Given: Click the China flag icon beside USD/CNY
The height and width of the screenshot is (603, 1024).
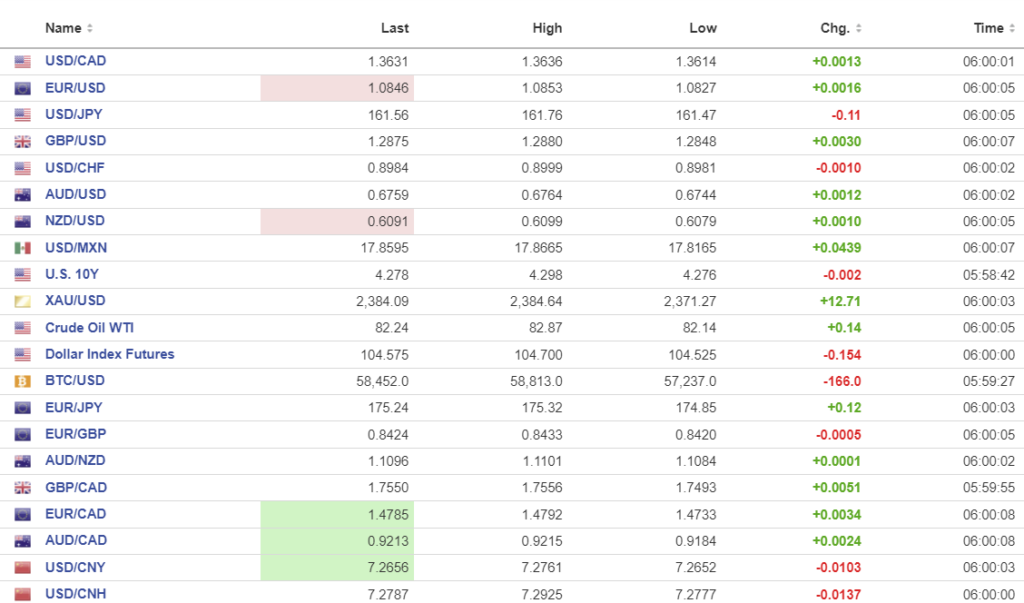Looking at the screenshot, I should tap(22, 568).
